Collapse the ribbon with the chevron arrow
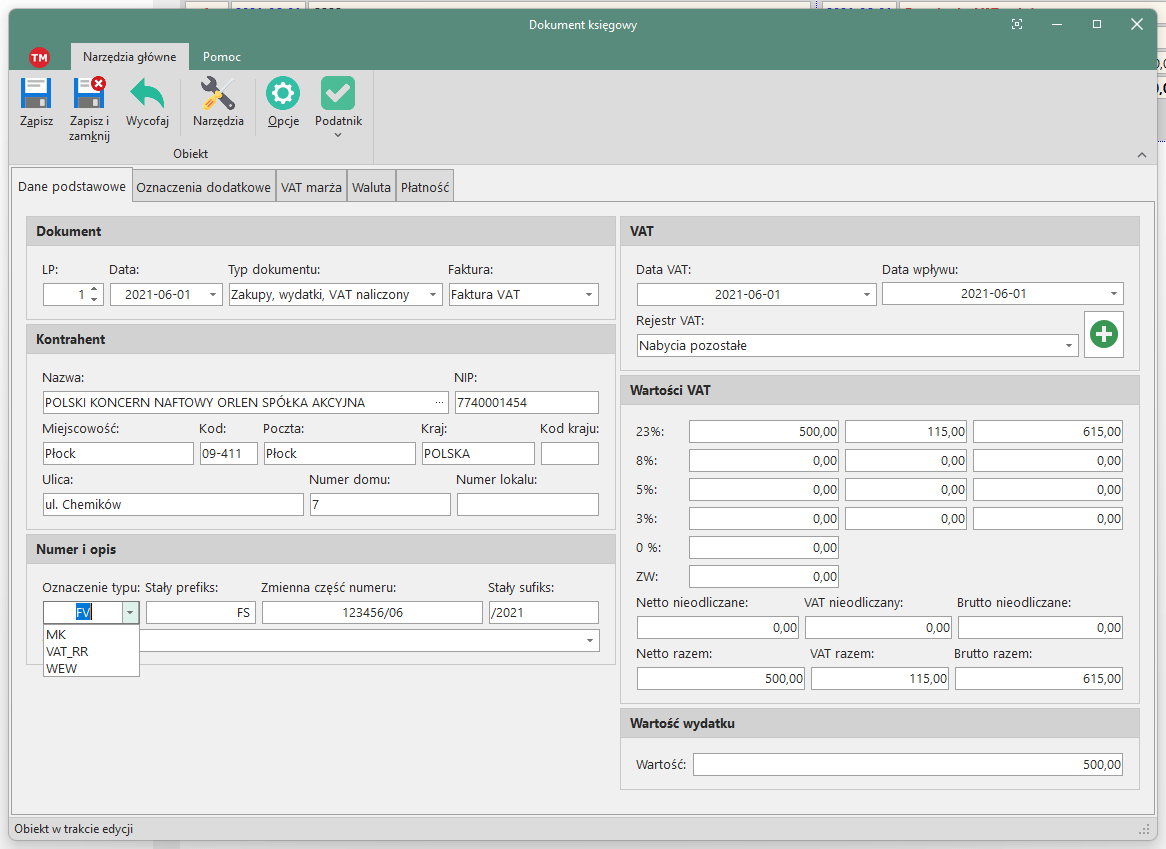This screenshot has height=849, width=1166. (x=1142, y=155)
